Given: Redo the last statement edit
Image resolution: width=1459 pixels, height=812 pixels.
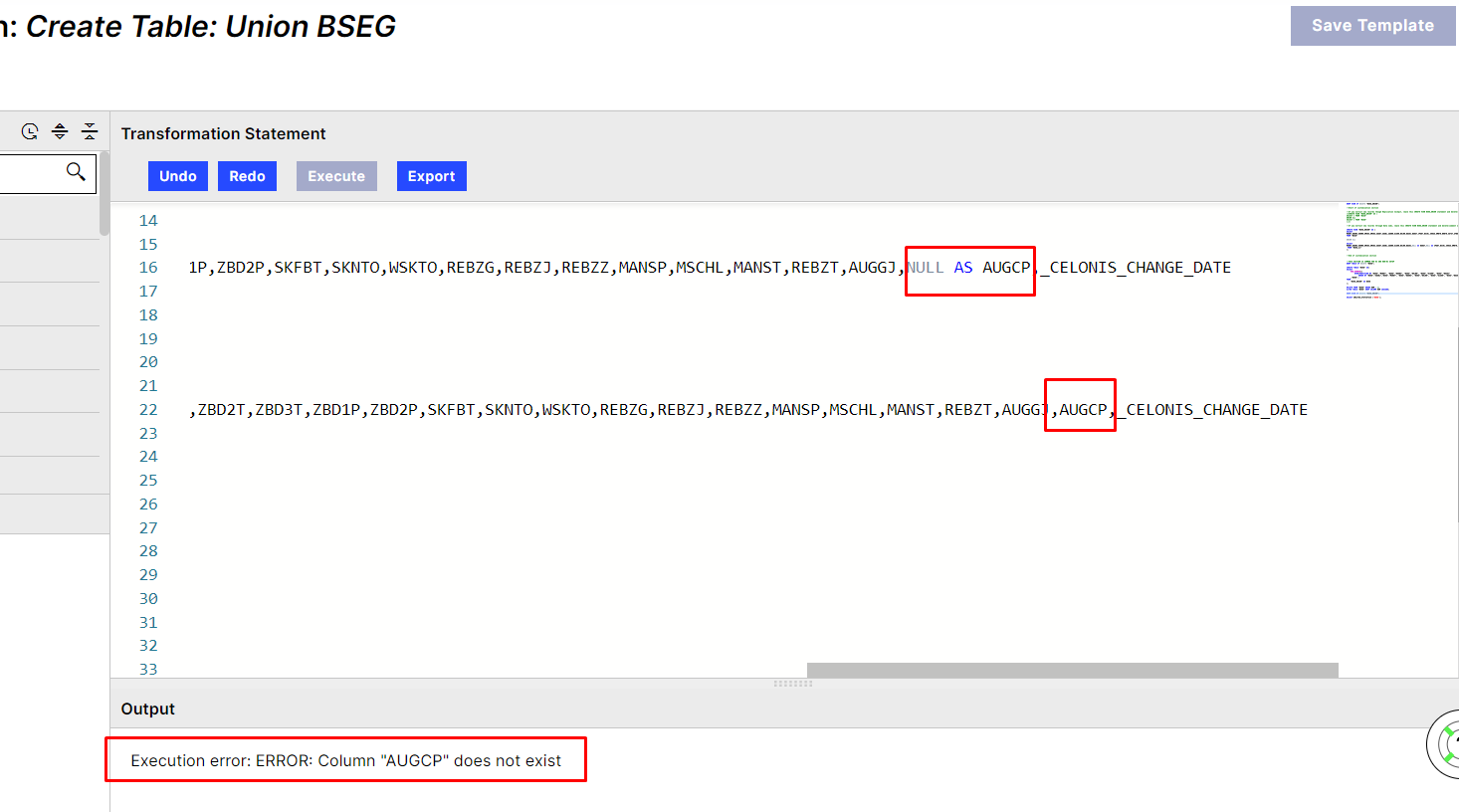Looking at the screenshot, I should coord(247,176).
